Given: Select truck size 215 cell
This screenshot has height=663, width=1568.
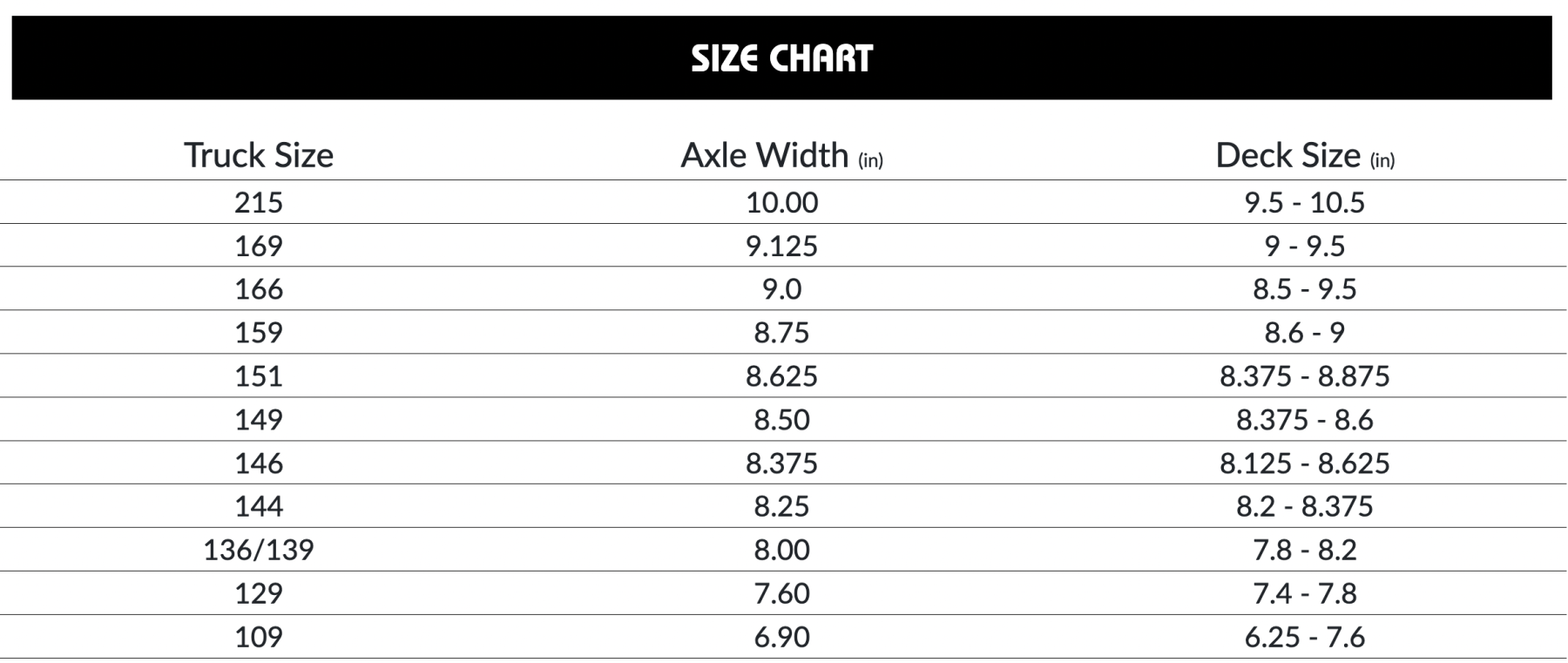Looking at the screenshot, I should pyautogui.click(x=259, y=202).
